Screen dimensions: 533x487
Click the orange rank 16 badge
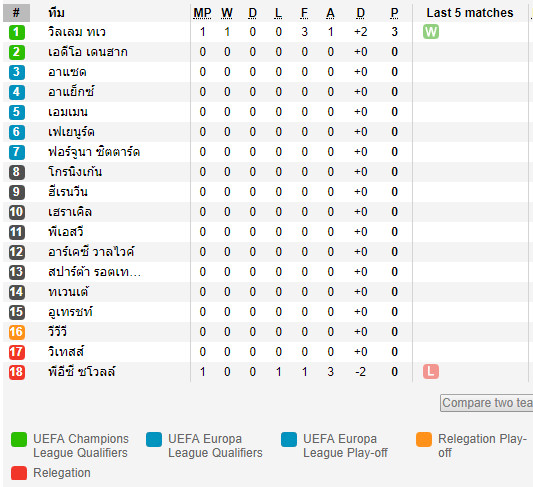tap(17, 332)
